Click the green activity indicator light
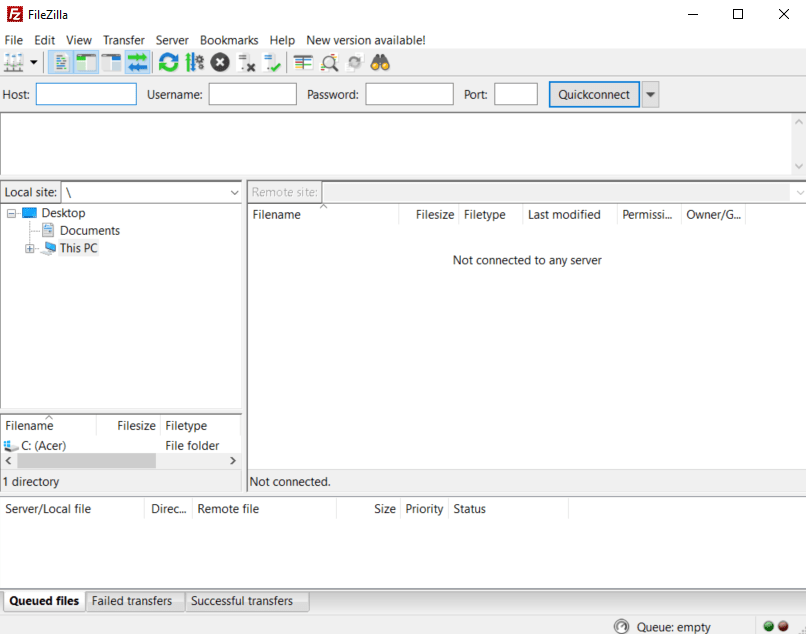806x634 pixels. click(x=768, y=626)
